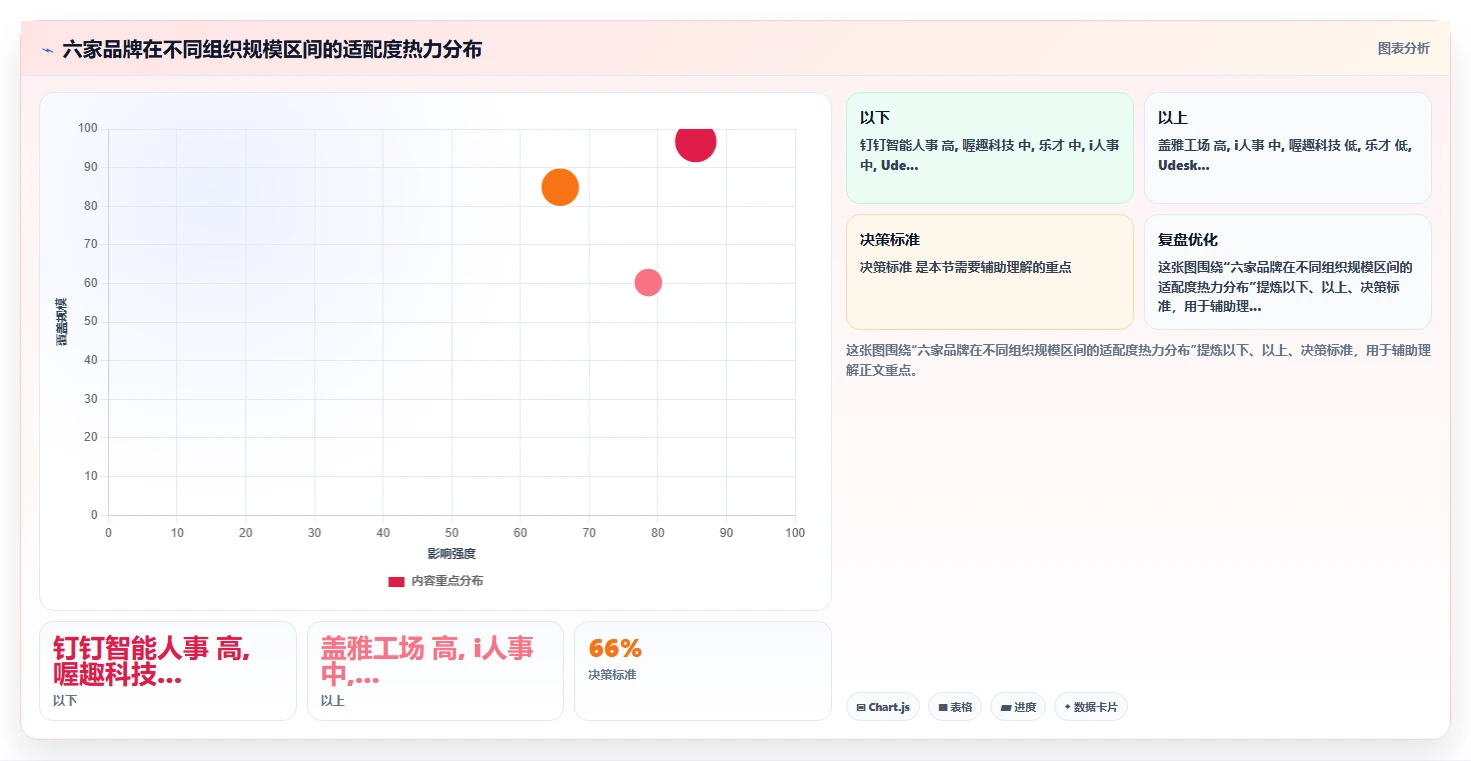Viewport: 1471px width, 761px height.
Task: Click the 以上 label under the pink stat
Action: [x=333, y=701]
